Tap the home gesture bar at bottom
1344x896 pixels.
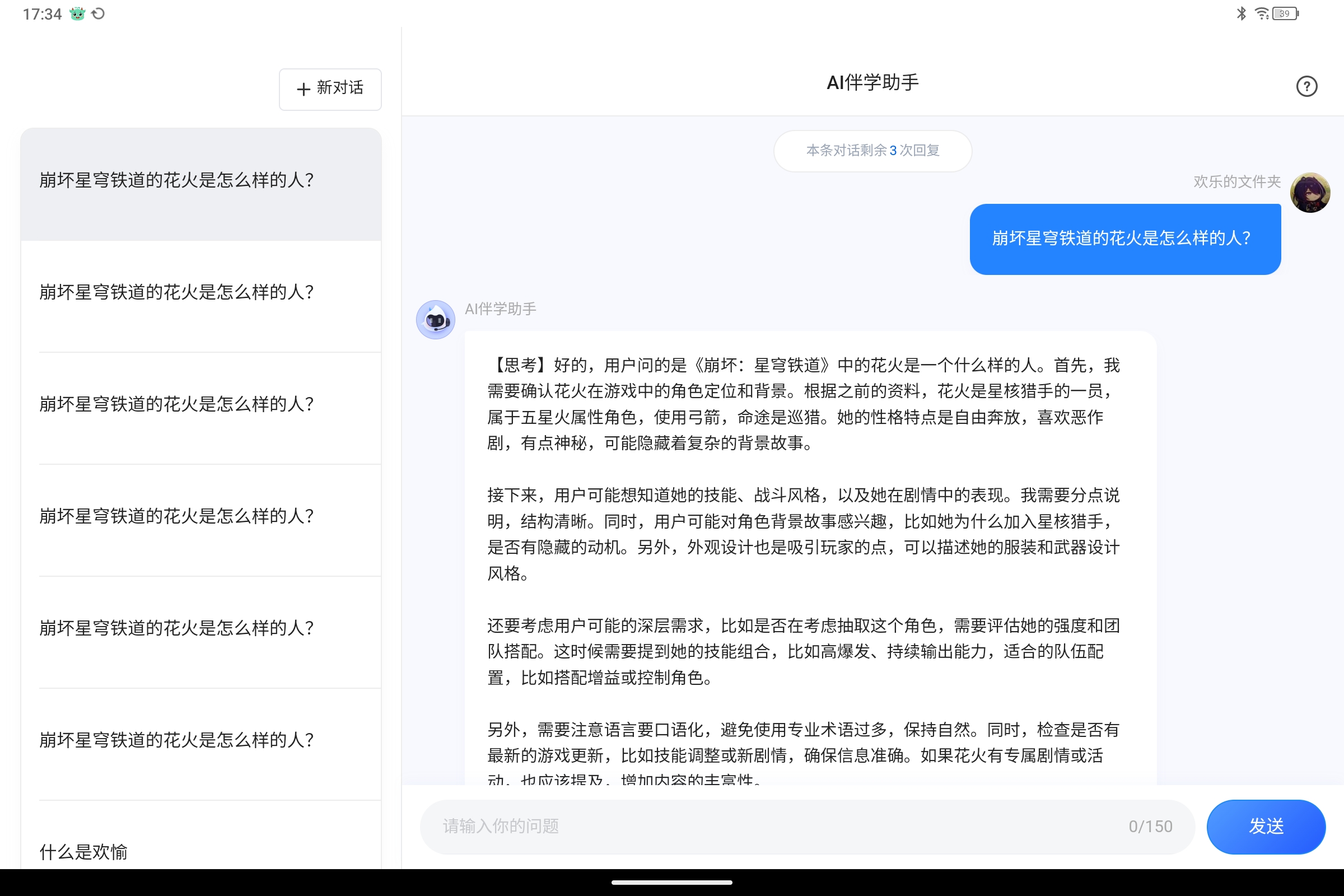[672, 883]
